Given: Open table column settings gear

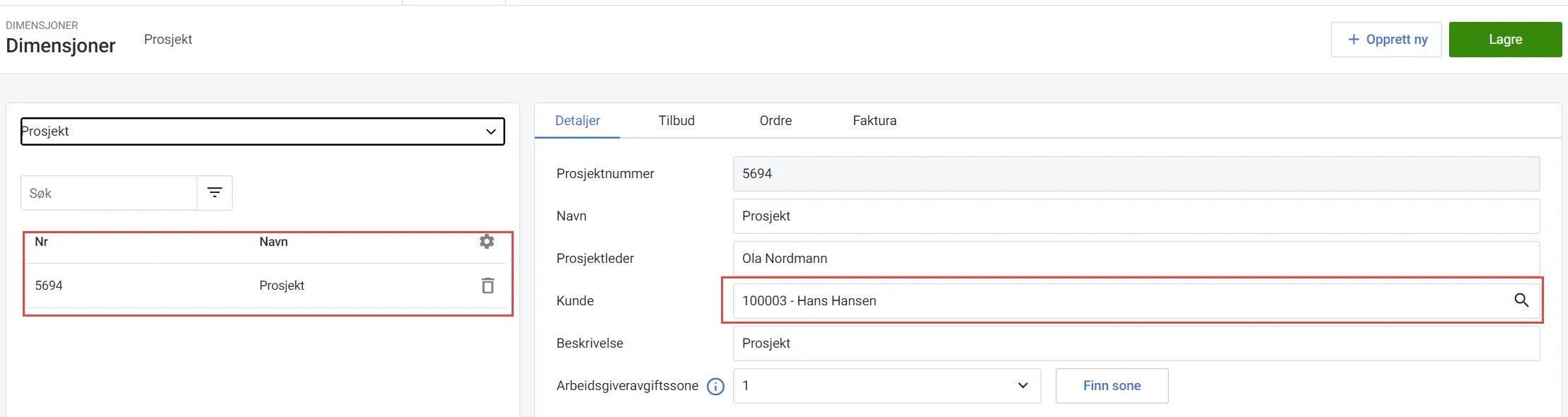Looking at the screenshot, I should point(487,242).
